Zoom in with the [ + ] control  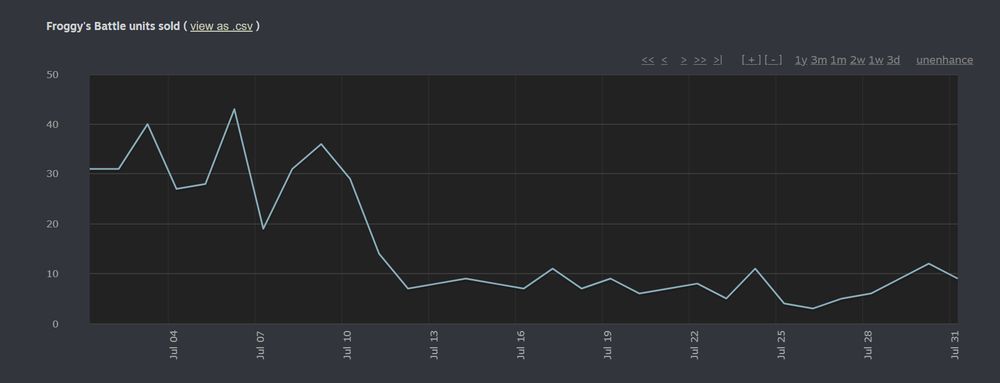(751, 60)
